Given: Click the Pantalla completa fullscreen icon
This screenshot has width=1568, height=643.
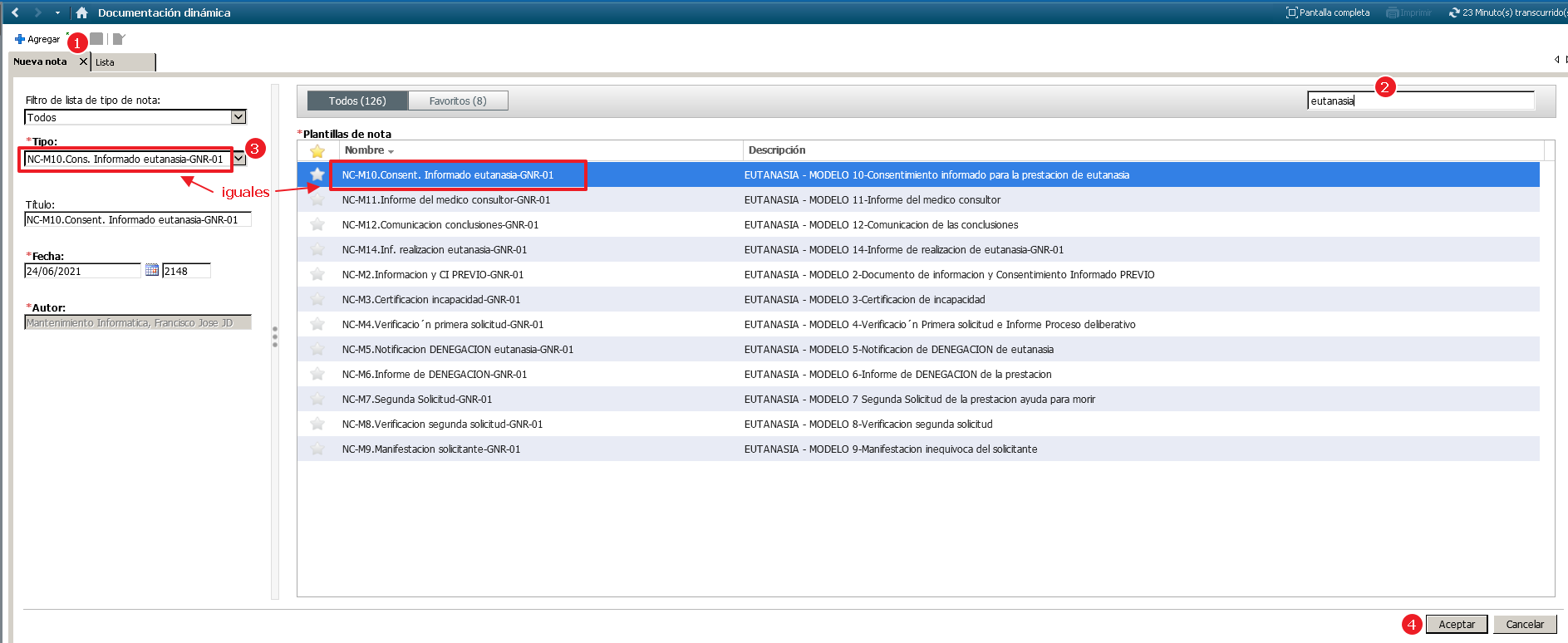Looking at the screenshot, I should 1291,12.
